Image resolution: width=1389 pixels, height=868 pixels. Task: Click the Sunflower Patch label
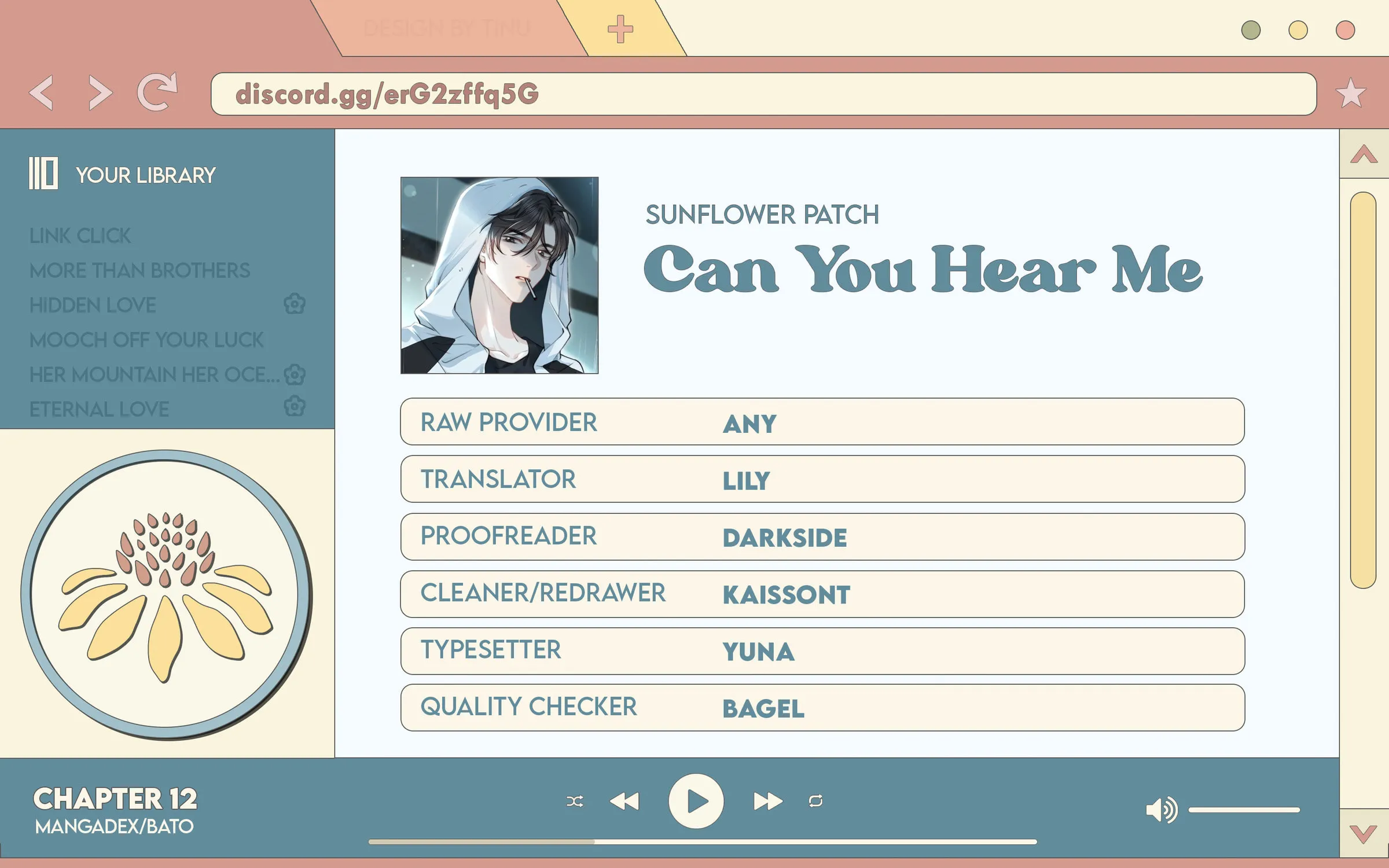point(762,215)
